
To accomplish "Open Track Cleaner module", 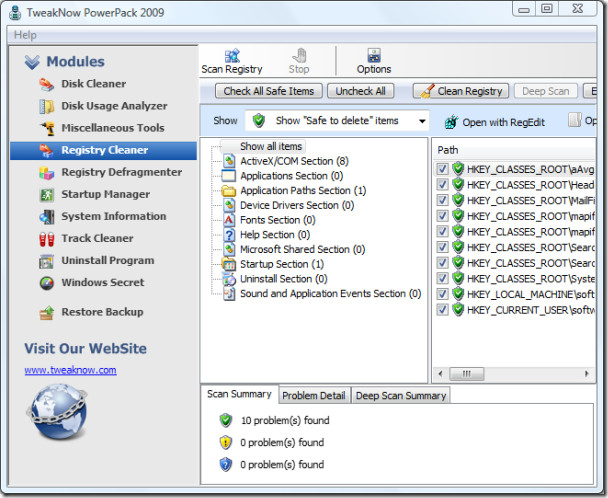I will tap(86, 239).
